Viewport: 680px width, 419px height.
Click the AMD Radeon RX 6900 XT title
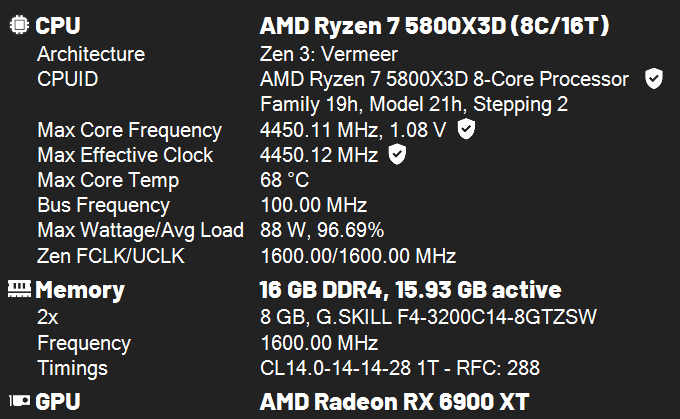(394, 402)
